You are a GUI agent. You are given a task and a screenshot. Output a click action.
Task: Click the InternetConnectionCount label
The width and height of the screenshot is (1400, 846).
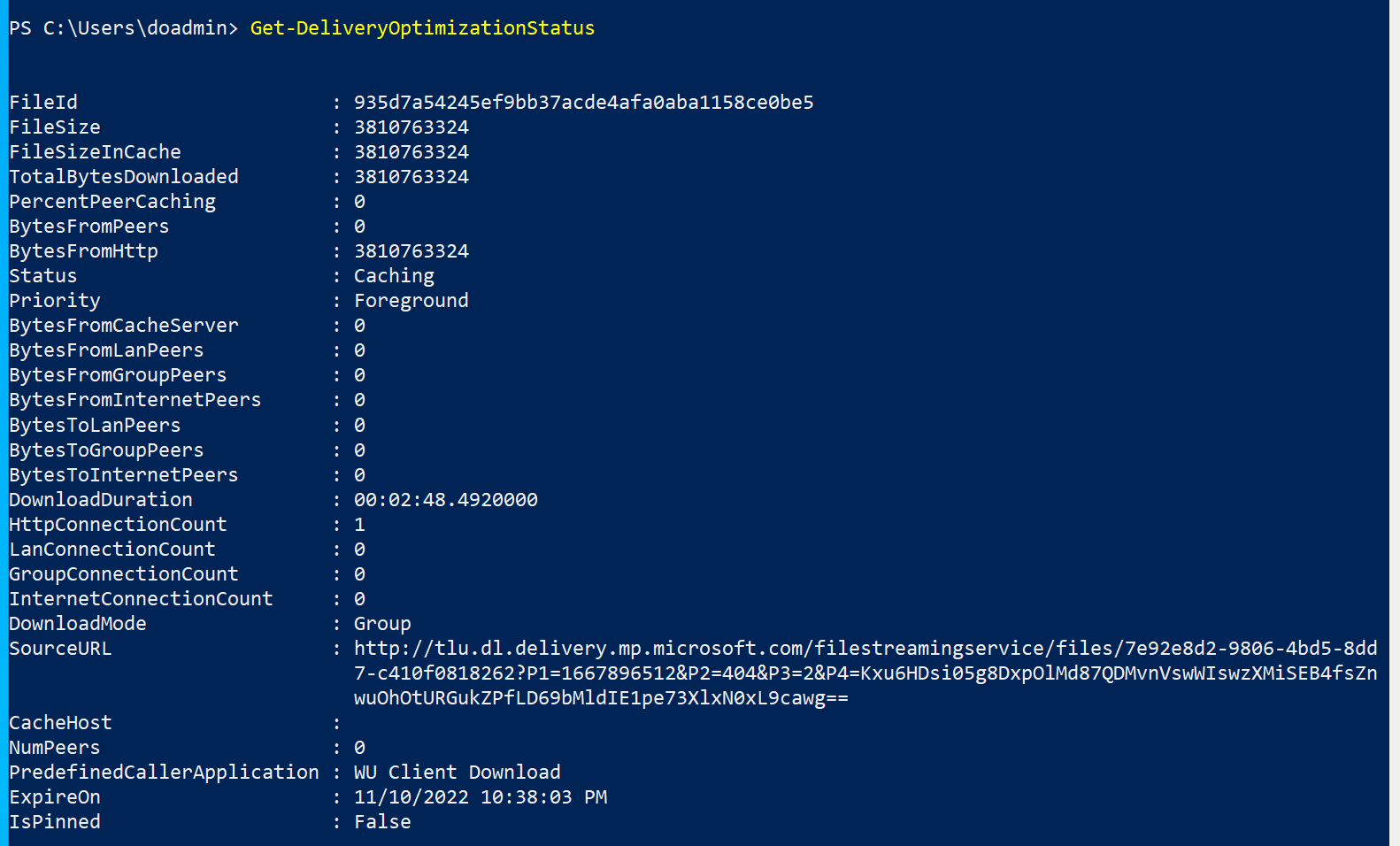pyautogui.click(x=141, y=599)
